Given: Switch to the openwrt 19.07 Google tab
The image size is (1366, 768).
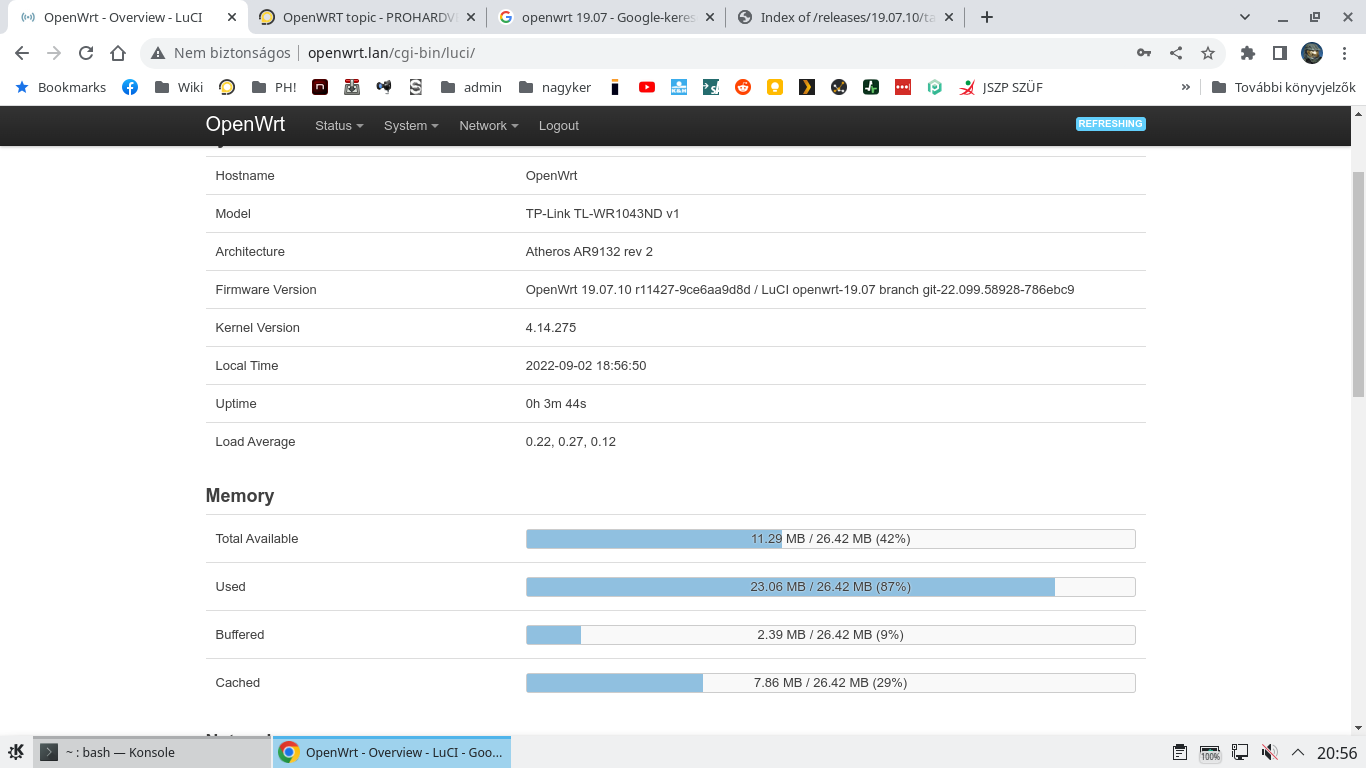Looking at the screenshot, I should [x=606, y=17].
